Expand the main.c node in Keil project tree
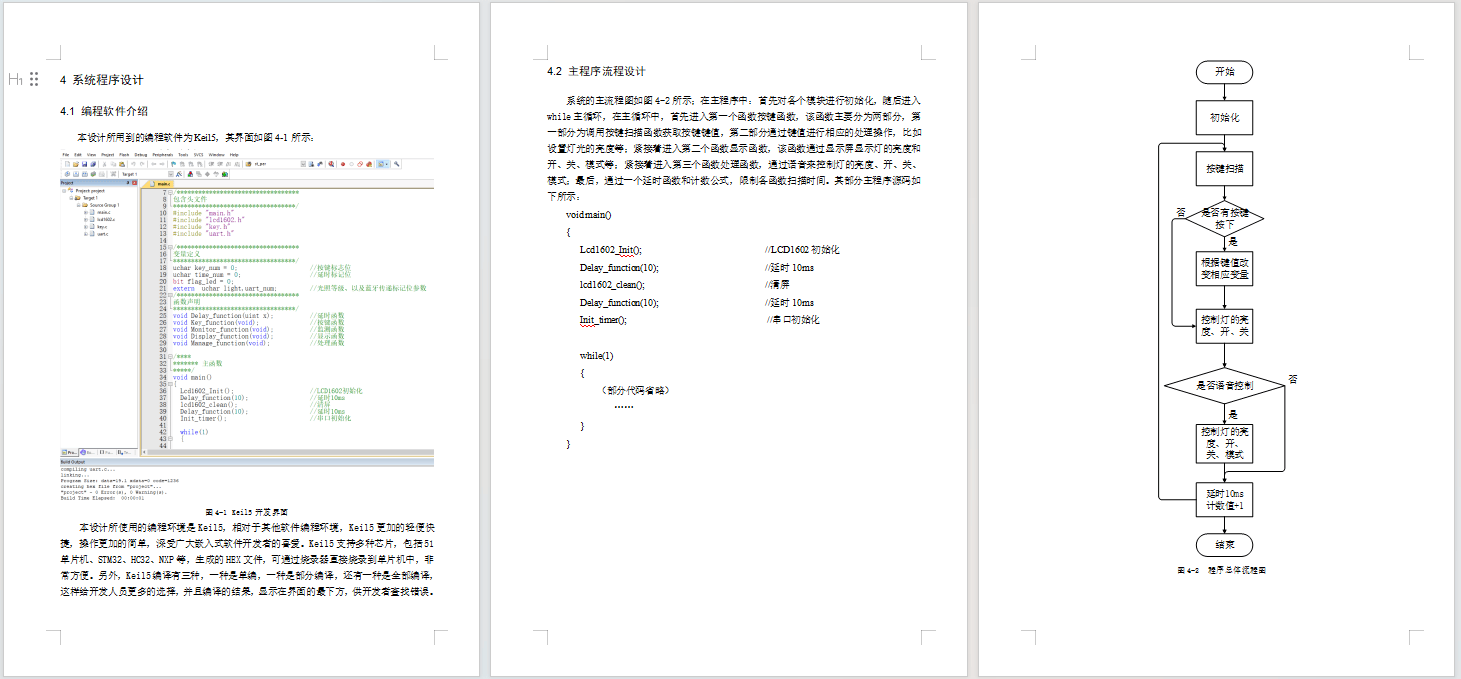Viewport: 1461px width, 679px height. click(85, 212)
